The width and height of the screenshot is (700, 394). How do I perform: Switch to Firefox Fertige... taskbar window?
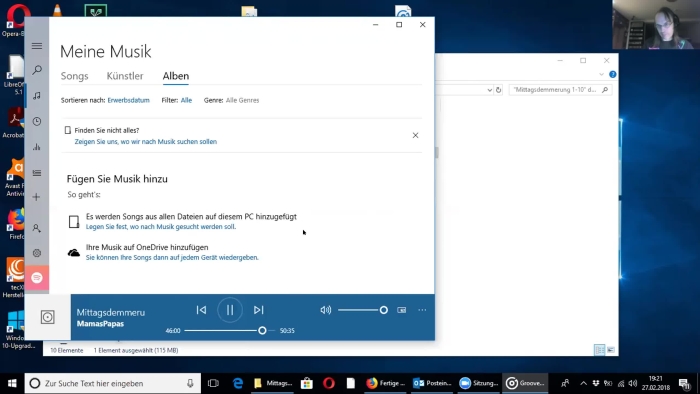point(386,383)
